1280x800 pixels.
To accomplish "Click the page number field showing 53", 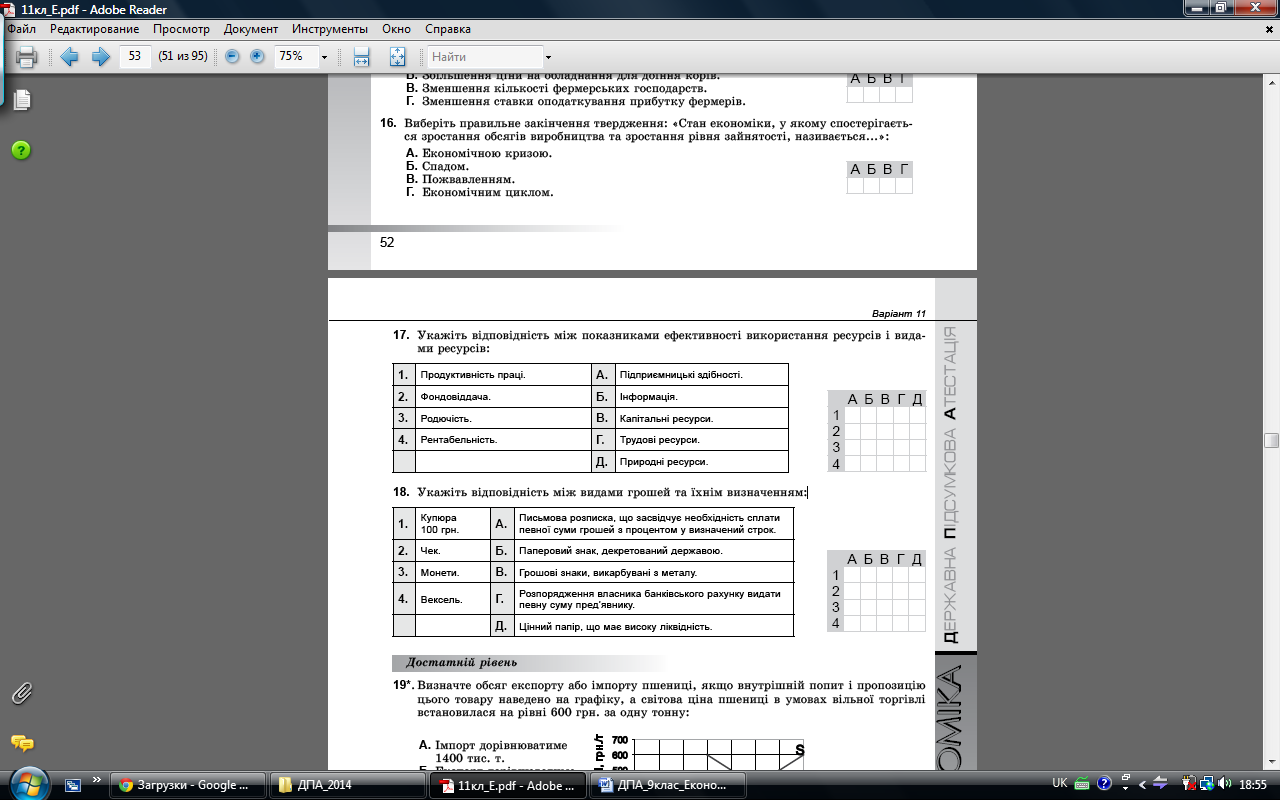I will pyautogui.click(x=135, y=57).
